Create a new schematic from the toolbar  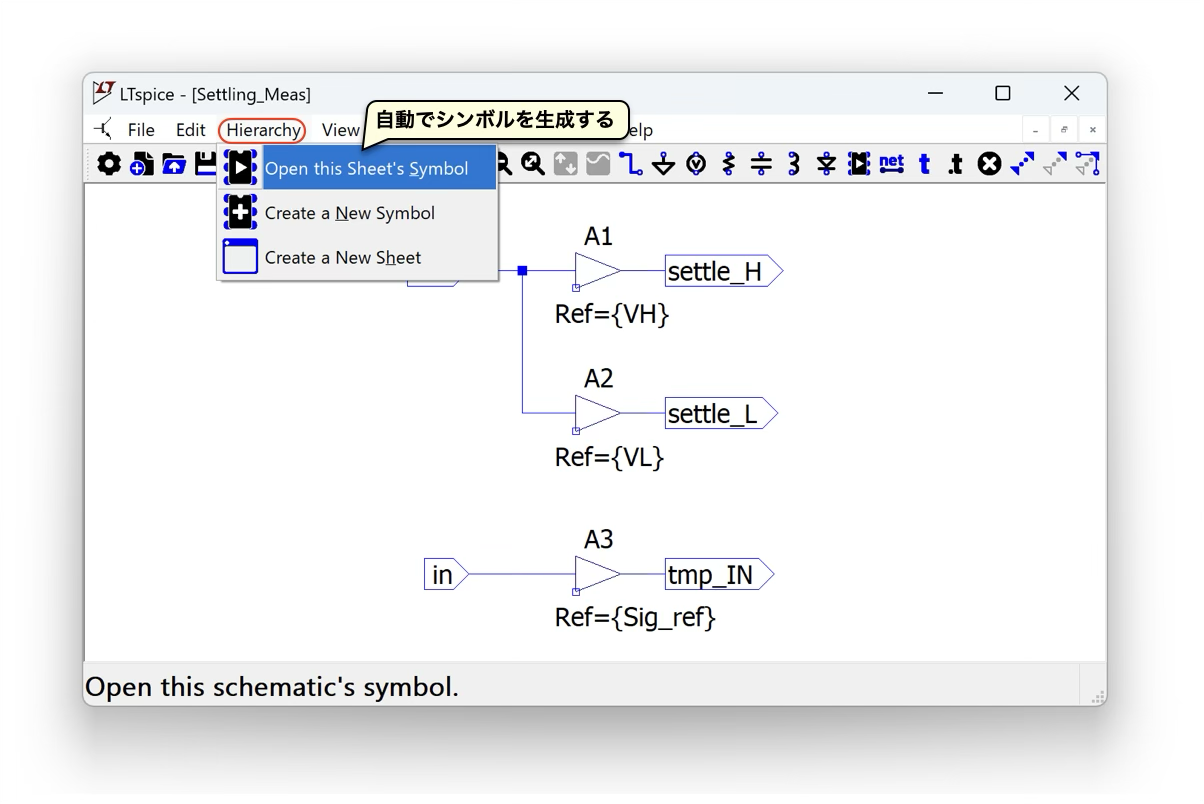(x=142, y=164)
